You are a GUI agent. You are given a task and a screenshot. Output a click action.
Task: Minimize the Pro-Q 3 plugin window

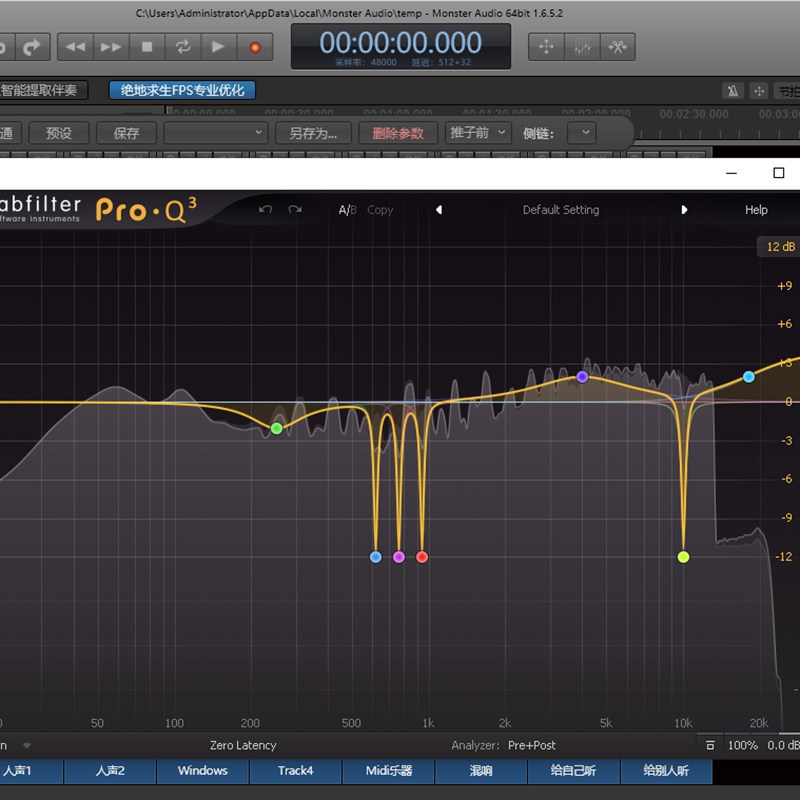(731, 173)
